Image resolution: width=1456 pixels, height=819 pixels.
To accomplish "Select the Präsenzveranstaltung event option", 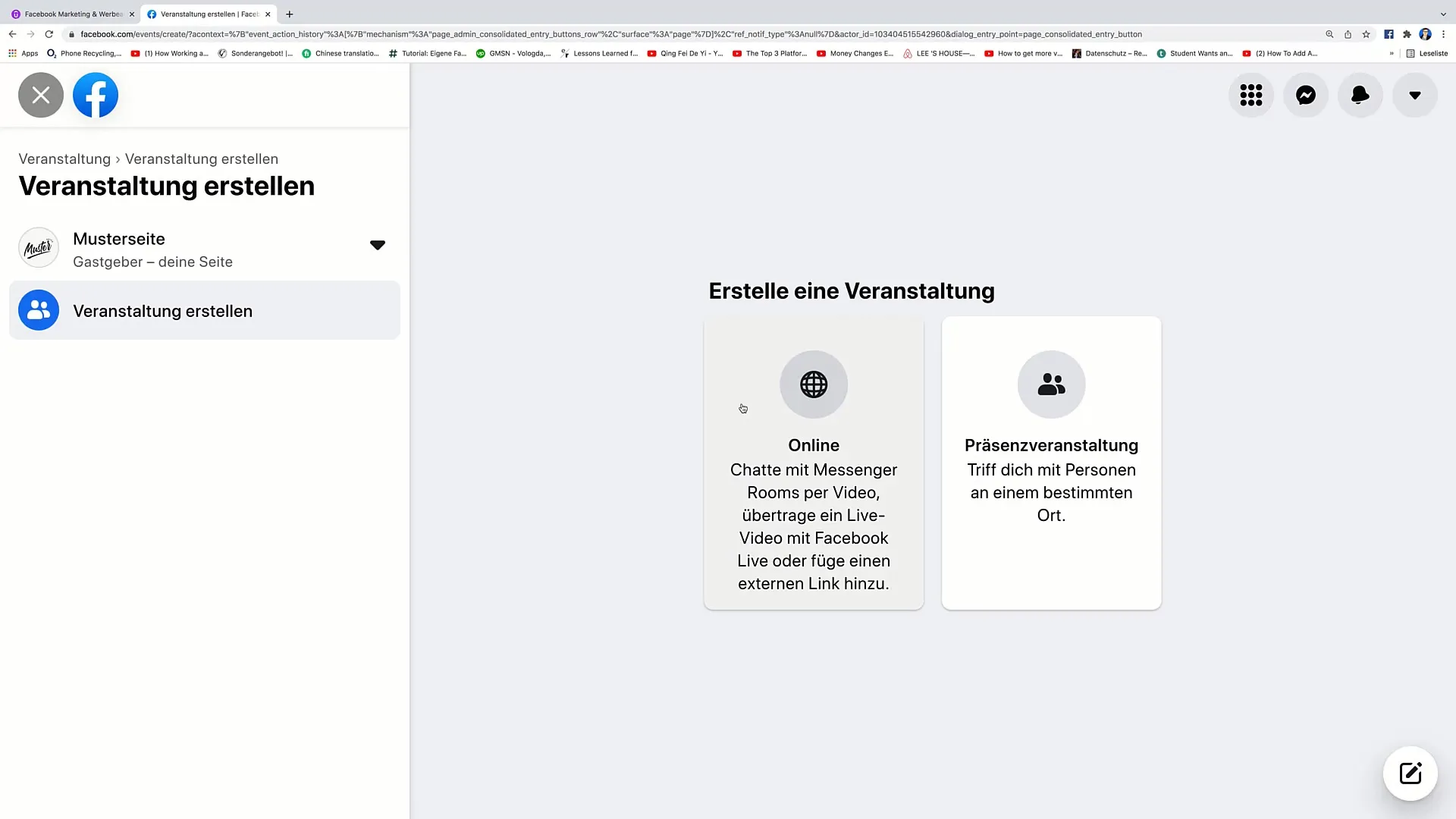I will point(1051,463).
